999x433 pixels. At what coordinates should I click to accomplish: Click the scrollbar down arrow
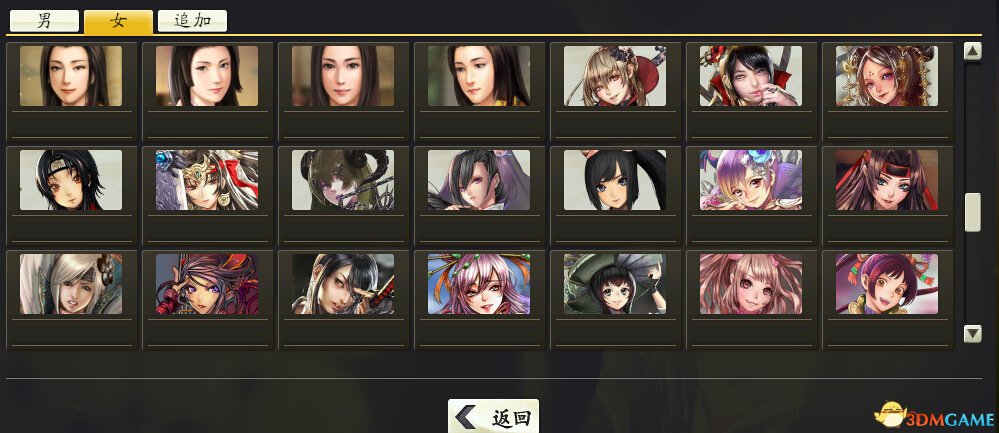(972, 334)
